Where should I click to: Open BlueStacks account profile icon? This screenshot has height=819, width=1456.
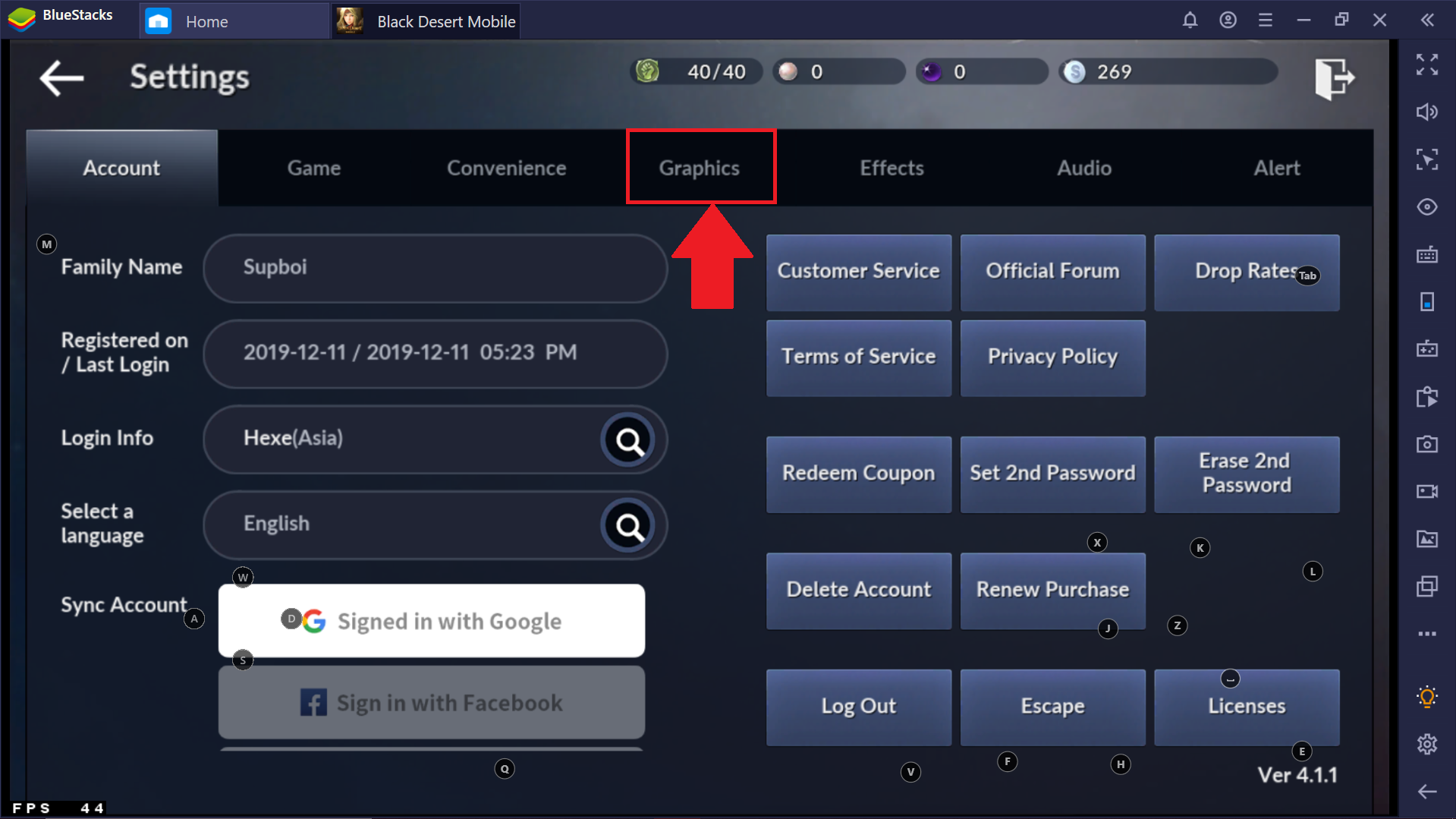coord(1228,20)
